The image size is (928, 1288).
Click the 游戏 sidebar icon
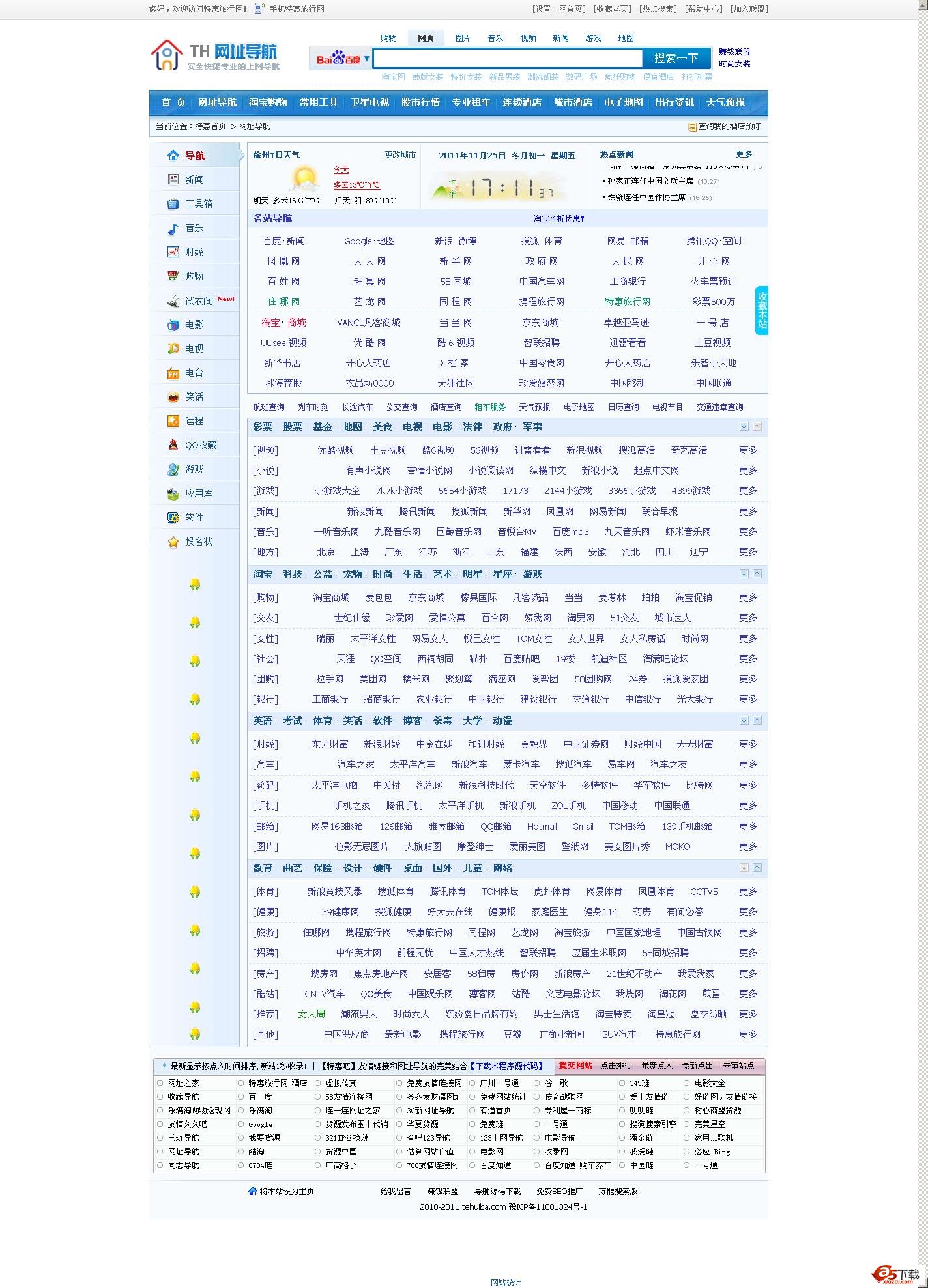click(x=173, y=469)
